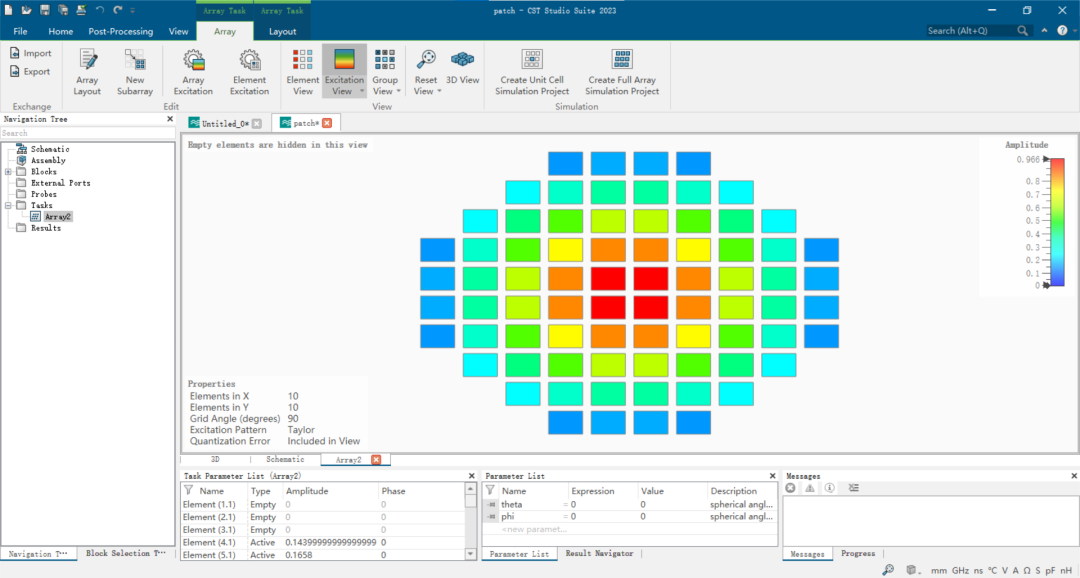
Task: Collapse the ribbon with the up arrow
Action: pyautogui.click(x=1045, y=30)
